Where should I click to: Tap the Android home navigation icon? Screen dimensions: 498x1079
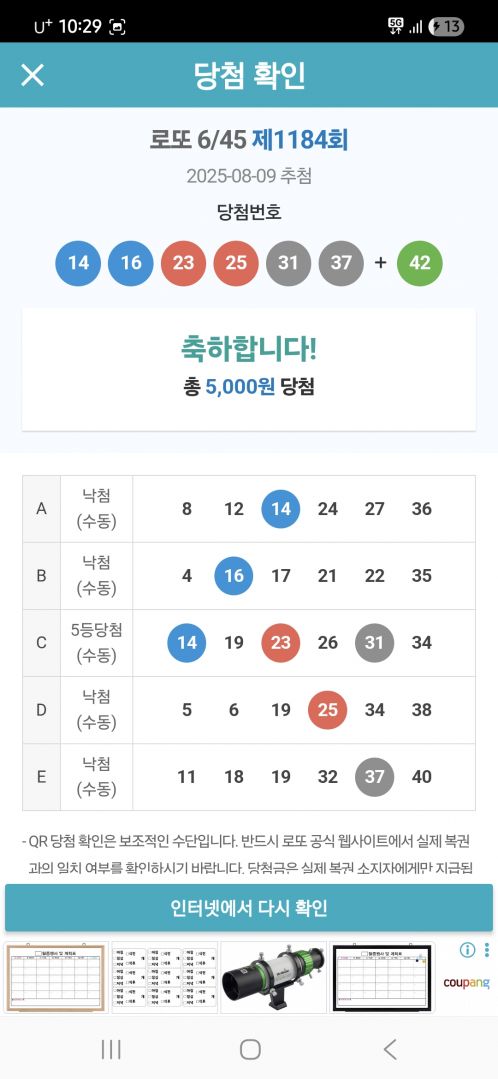point(250,1049)
